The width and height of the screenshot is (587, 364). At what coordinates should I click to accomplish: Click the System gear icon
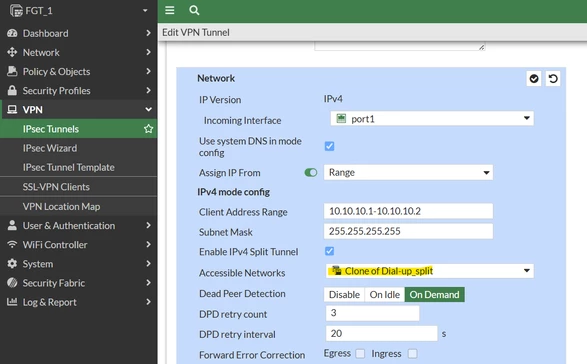pos(12,264)
